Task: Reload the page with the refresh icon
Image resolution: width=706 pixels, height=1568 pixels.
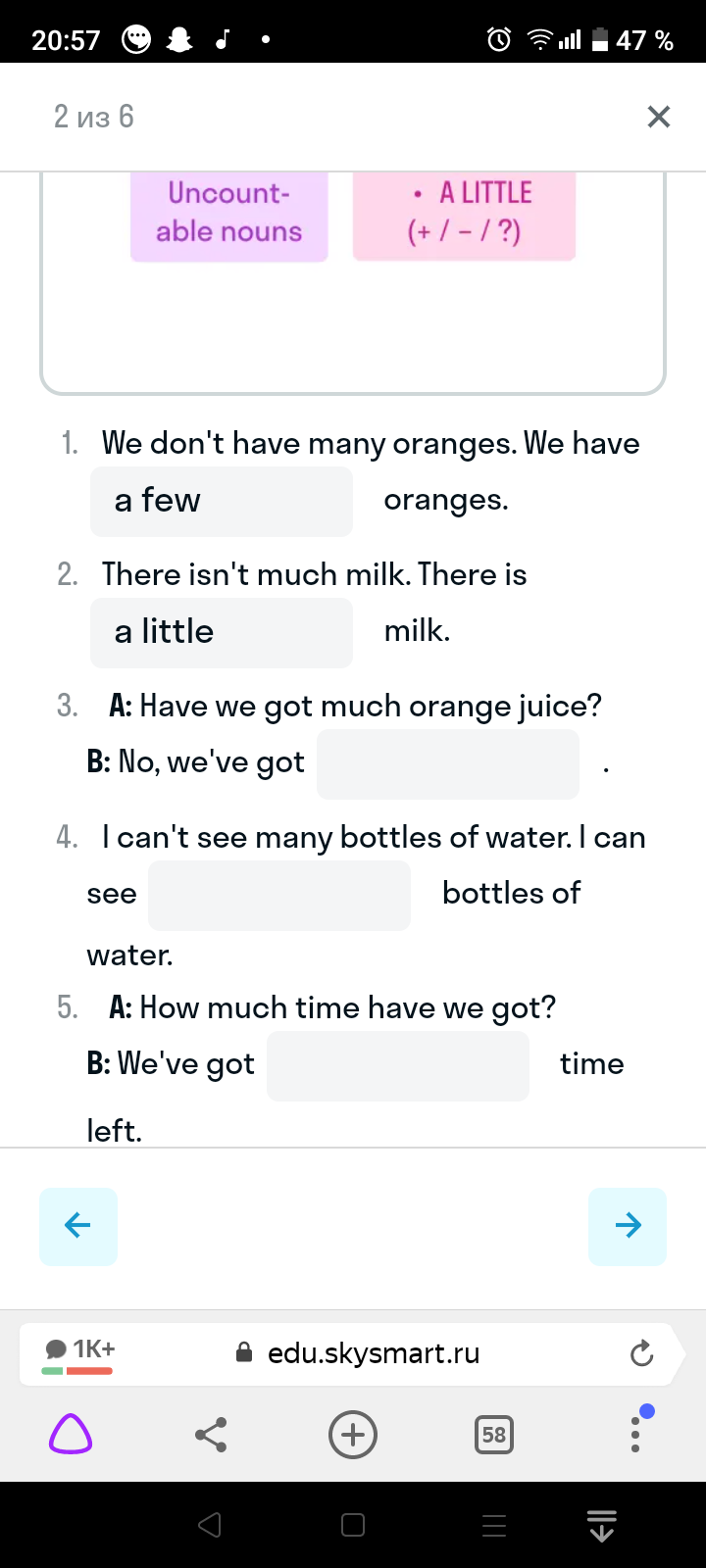Action: pos(641,1354)
